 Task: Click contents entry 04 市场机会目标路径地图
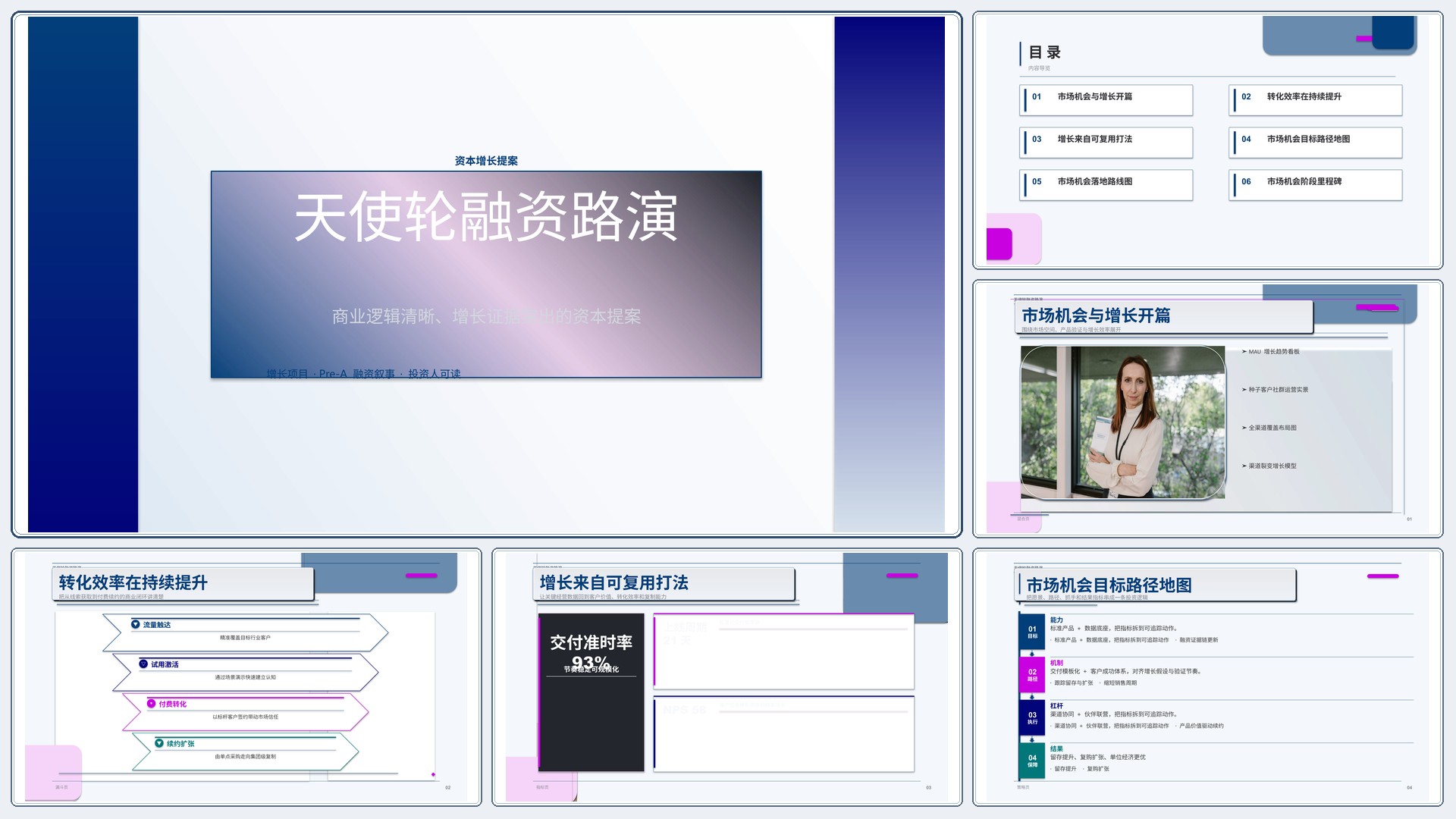[x=1316, y=143]
